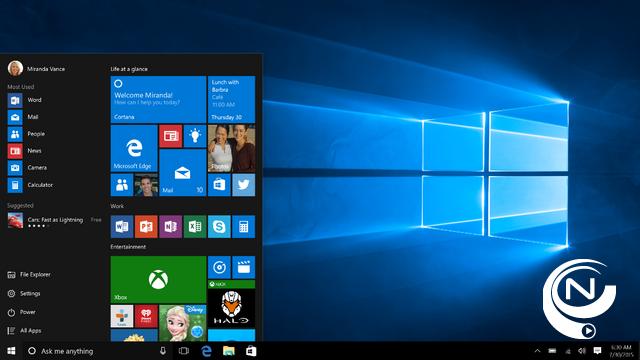Open the Halo game tile

[x=231, y=304]
